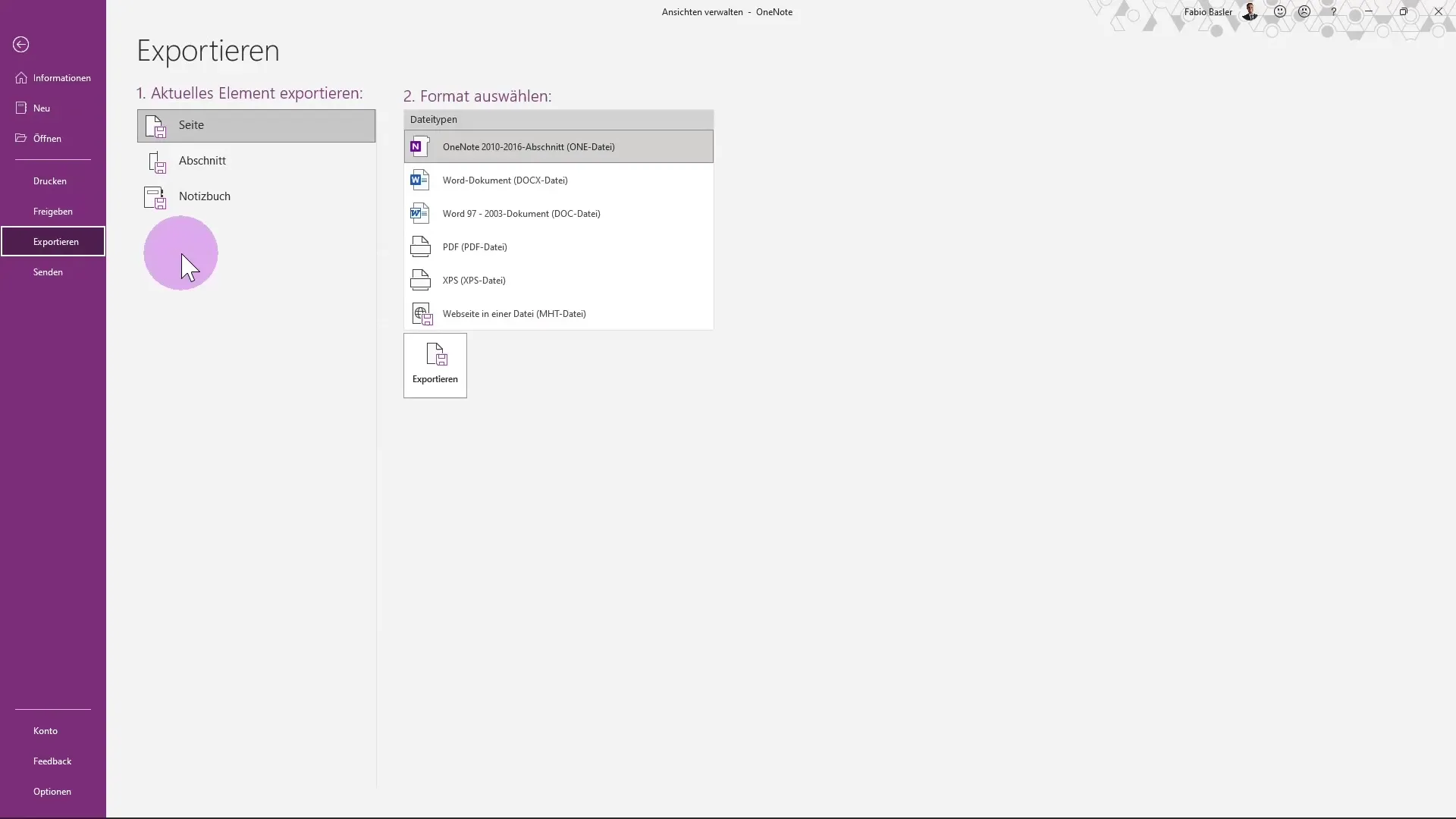Go back using the back arrow
The width and height of the screenshot is (1456, 819).
(x=21, y=45)
